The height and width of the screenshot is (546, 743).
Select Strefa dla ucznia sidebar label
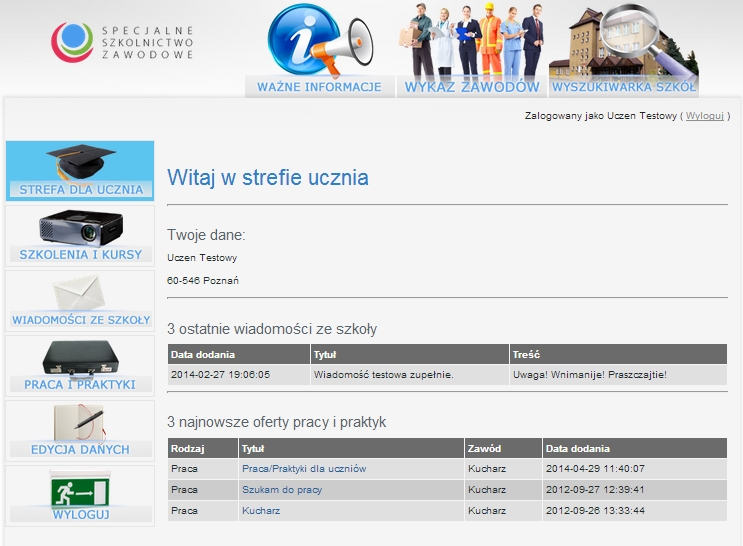point(81,190)
